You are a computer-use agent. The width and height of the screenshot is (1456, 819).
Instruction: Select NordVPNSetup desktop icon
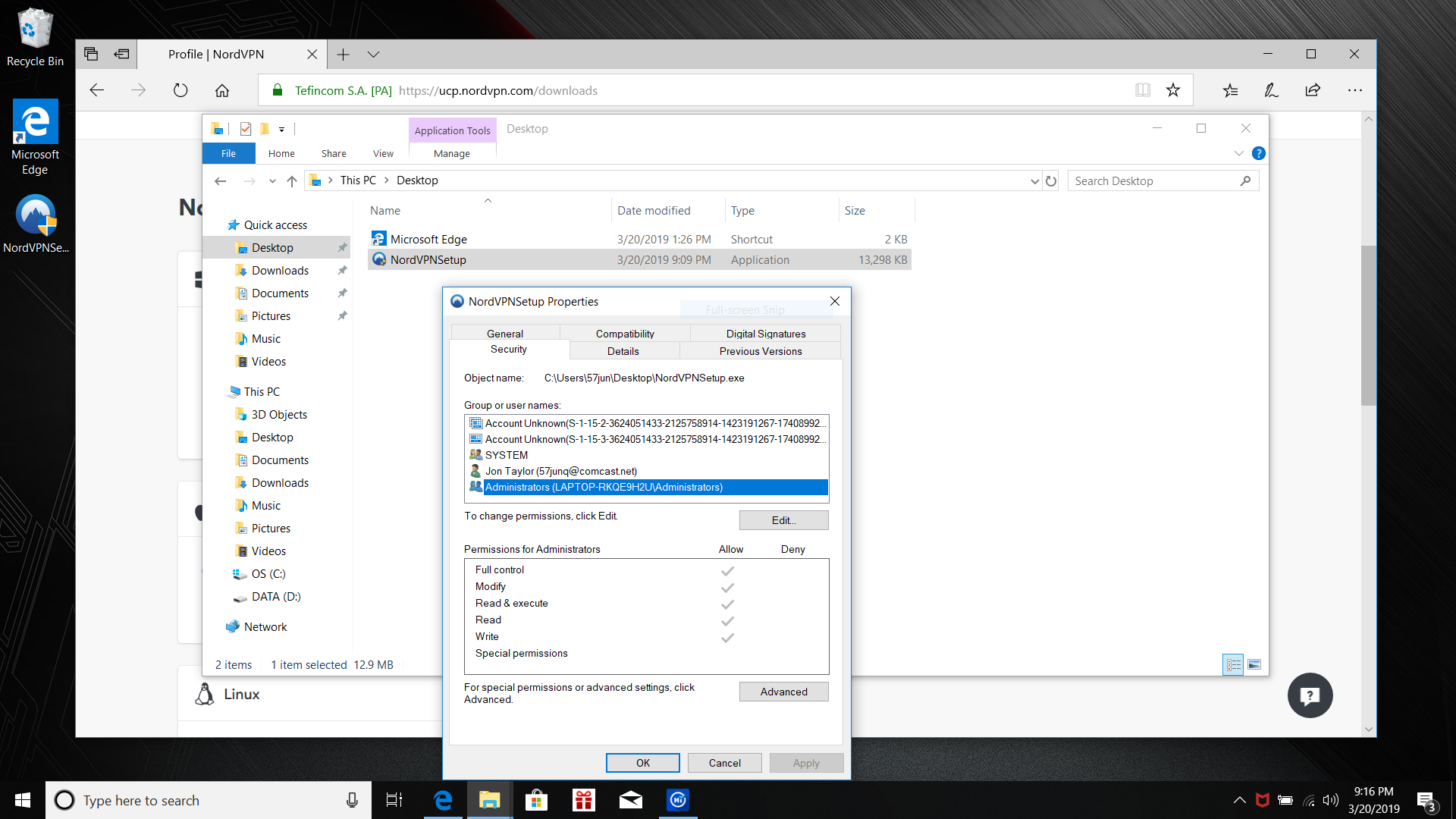[x=36, y=224]
